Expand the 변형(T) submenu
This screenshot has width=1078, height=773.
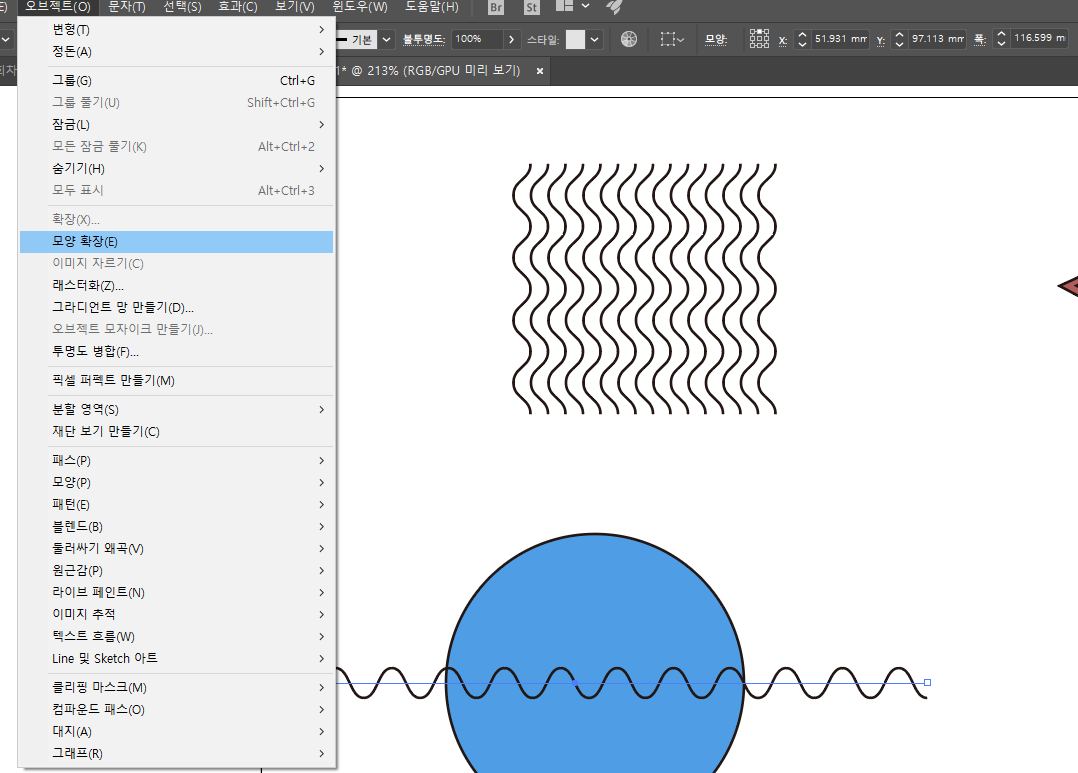point(177,30)
